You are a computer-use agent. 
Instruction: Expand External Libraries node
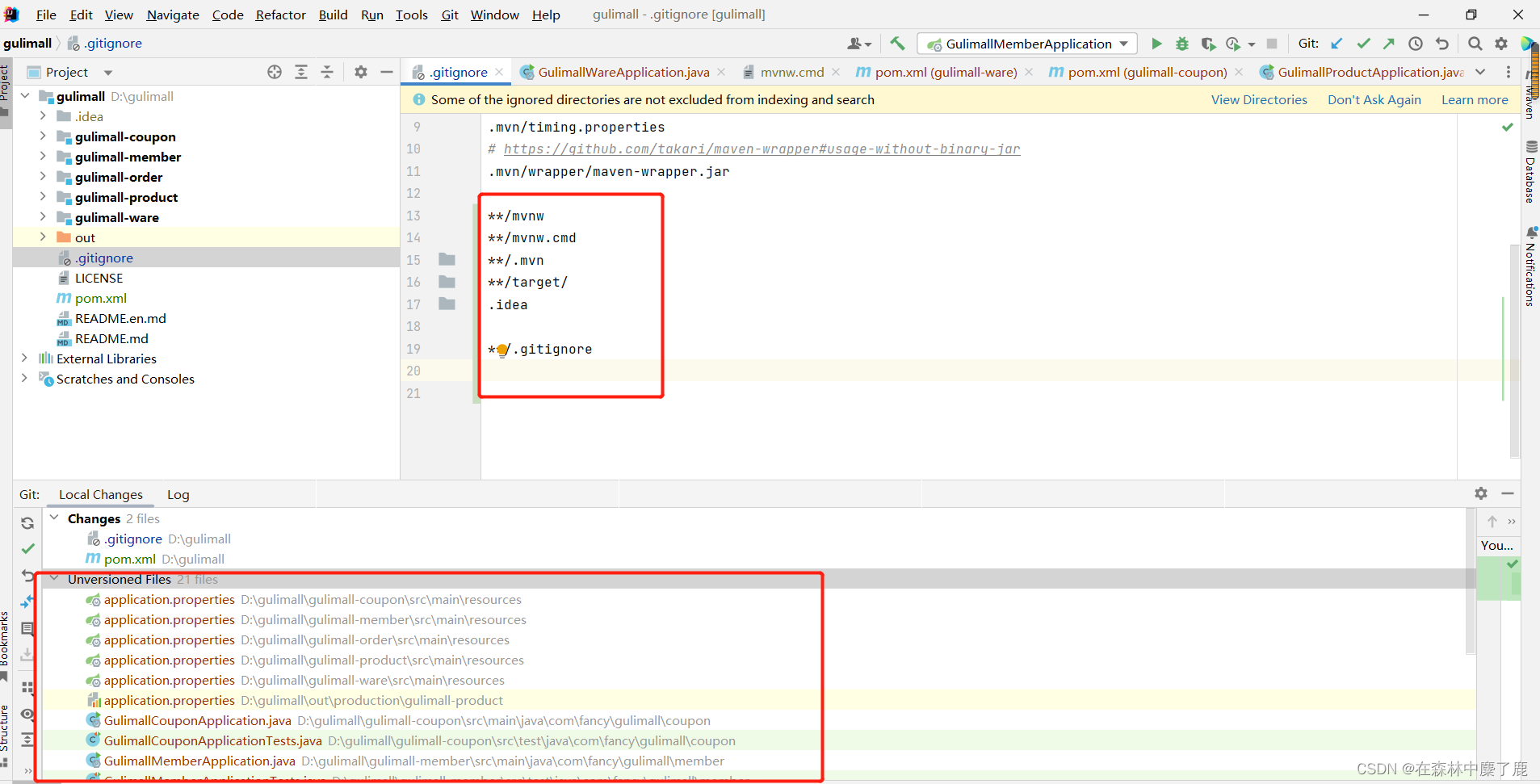(24, 358)
